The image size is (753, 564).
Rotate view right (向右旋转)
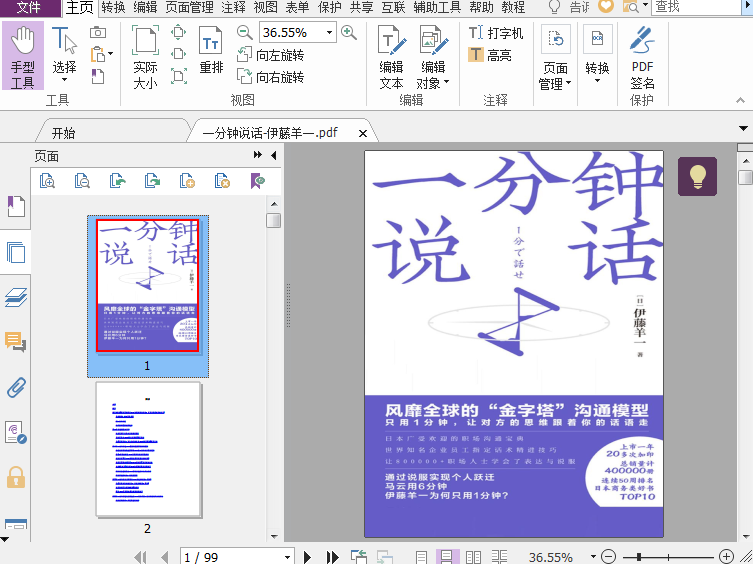click(271, 76)
